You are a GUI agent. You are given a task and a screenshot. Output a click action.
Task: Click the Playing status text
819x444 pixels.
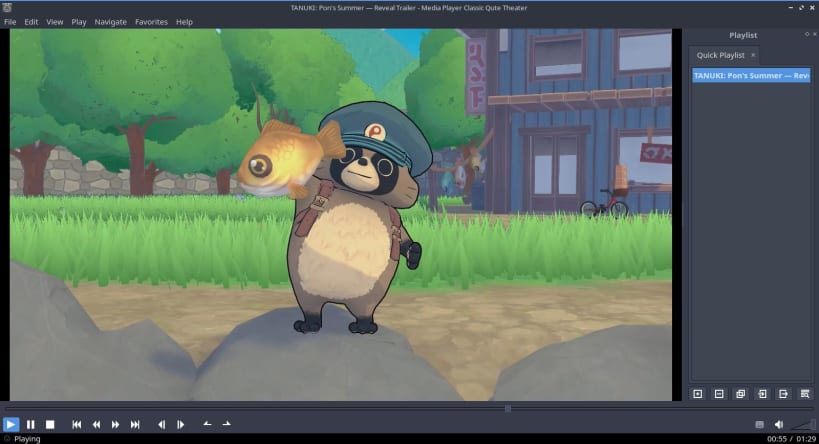[x=27, y=439]
